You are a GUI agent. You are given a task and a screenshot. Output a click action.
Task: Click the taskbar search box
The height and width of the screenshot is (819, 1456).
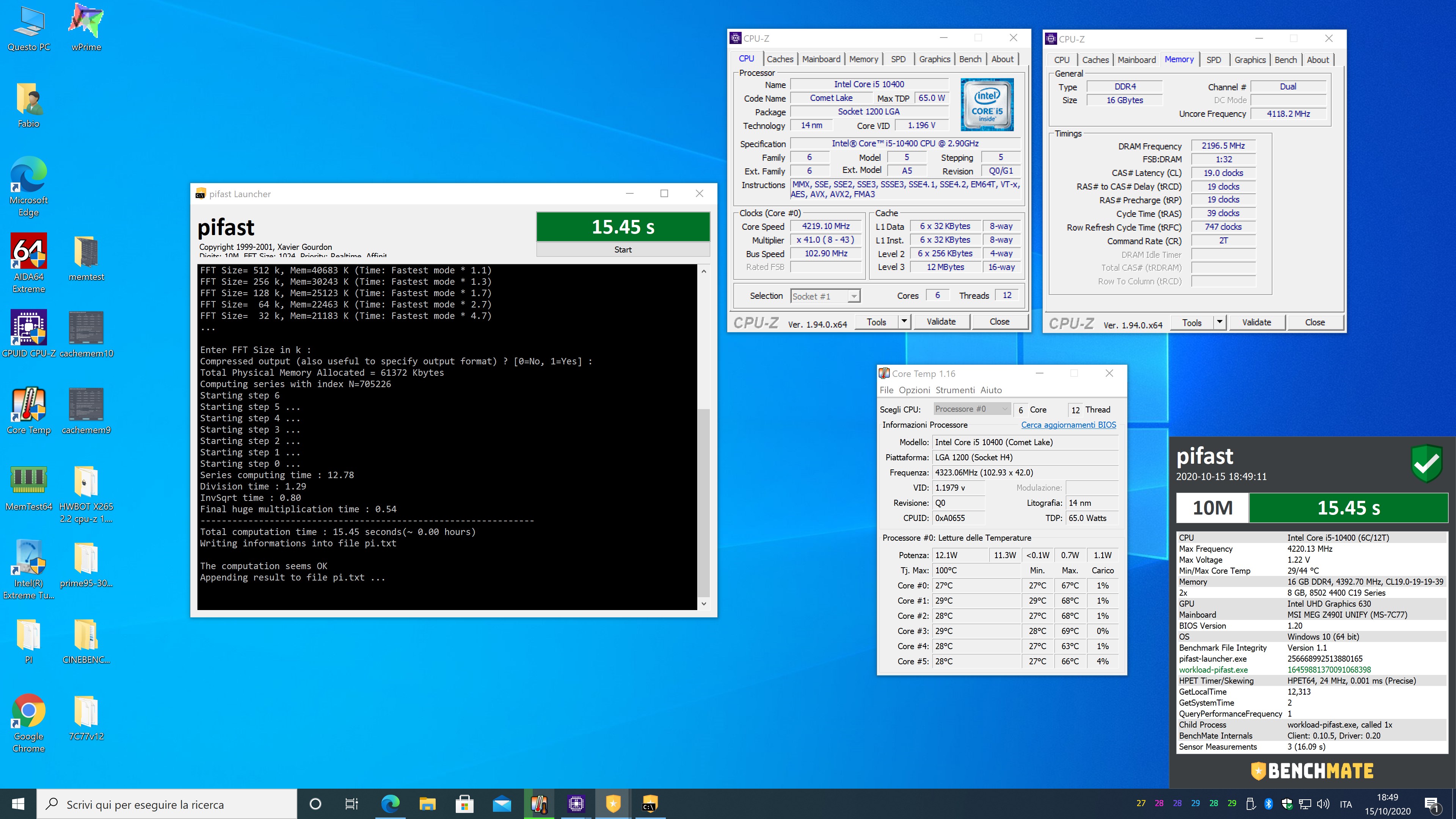[167, 804]
